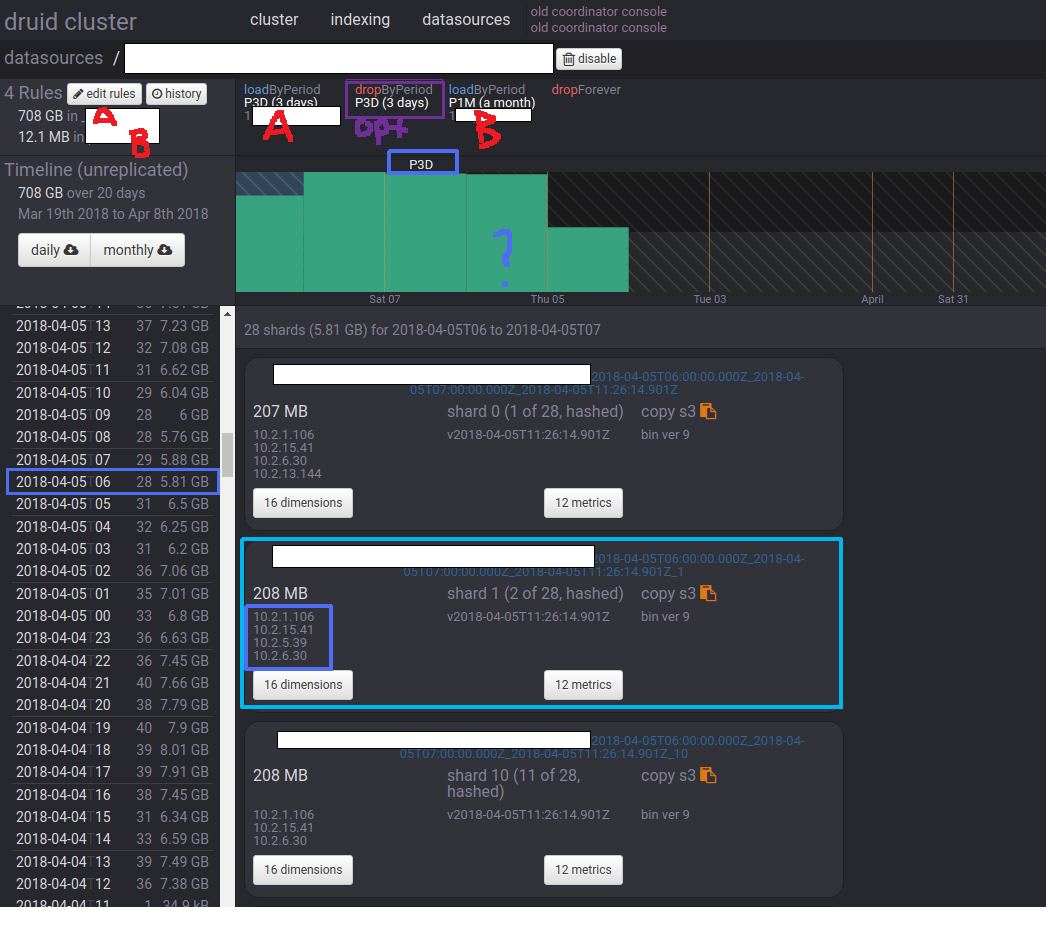Click the pencil icon on edit rules

coord(78,94)
